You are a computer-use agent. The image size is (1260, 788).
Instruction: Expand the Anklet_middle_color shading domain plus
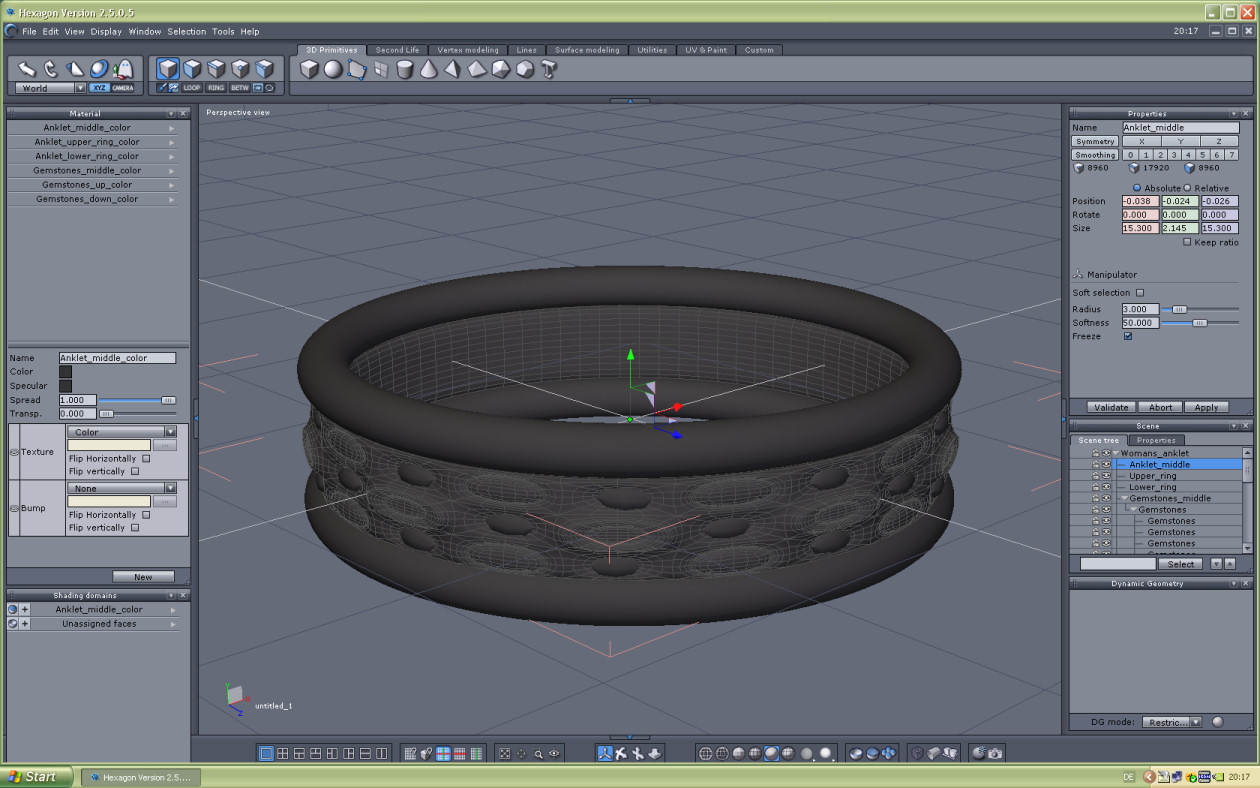(25, 609)
